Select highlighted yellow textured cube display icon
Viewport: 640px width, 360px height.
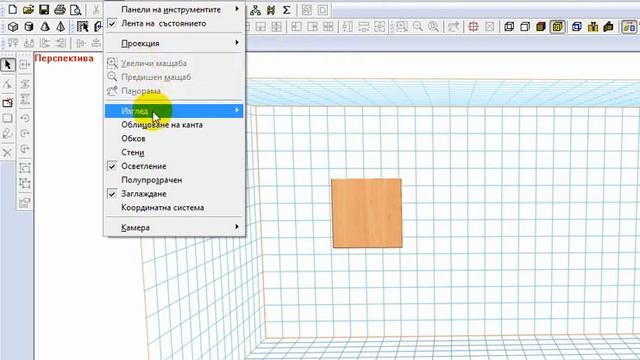click(557, 27)
